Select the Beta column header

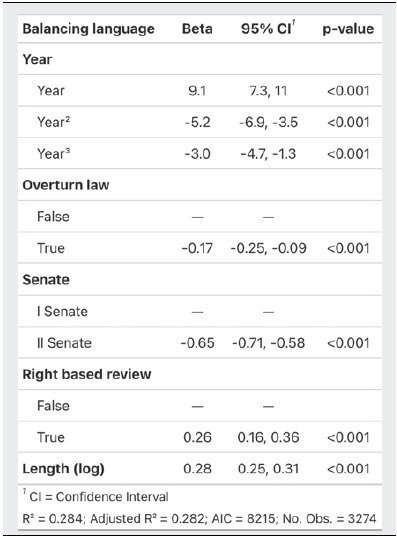point(197,29)
